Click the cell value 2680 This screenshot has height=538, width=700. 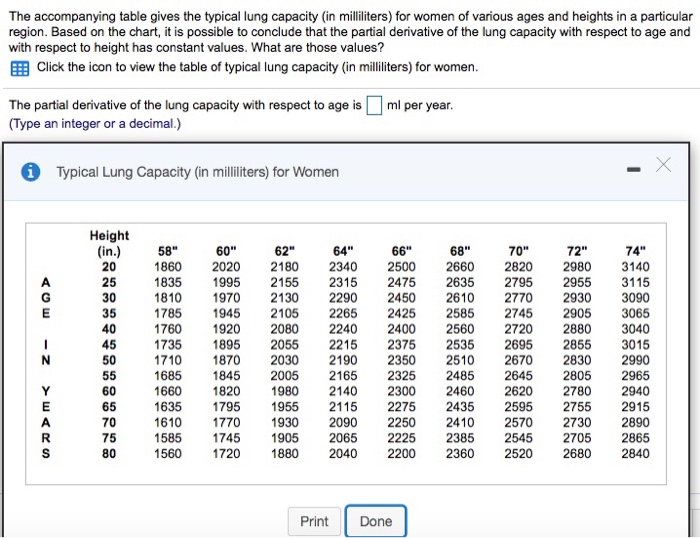click(577, 454)
